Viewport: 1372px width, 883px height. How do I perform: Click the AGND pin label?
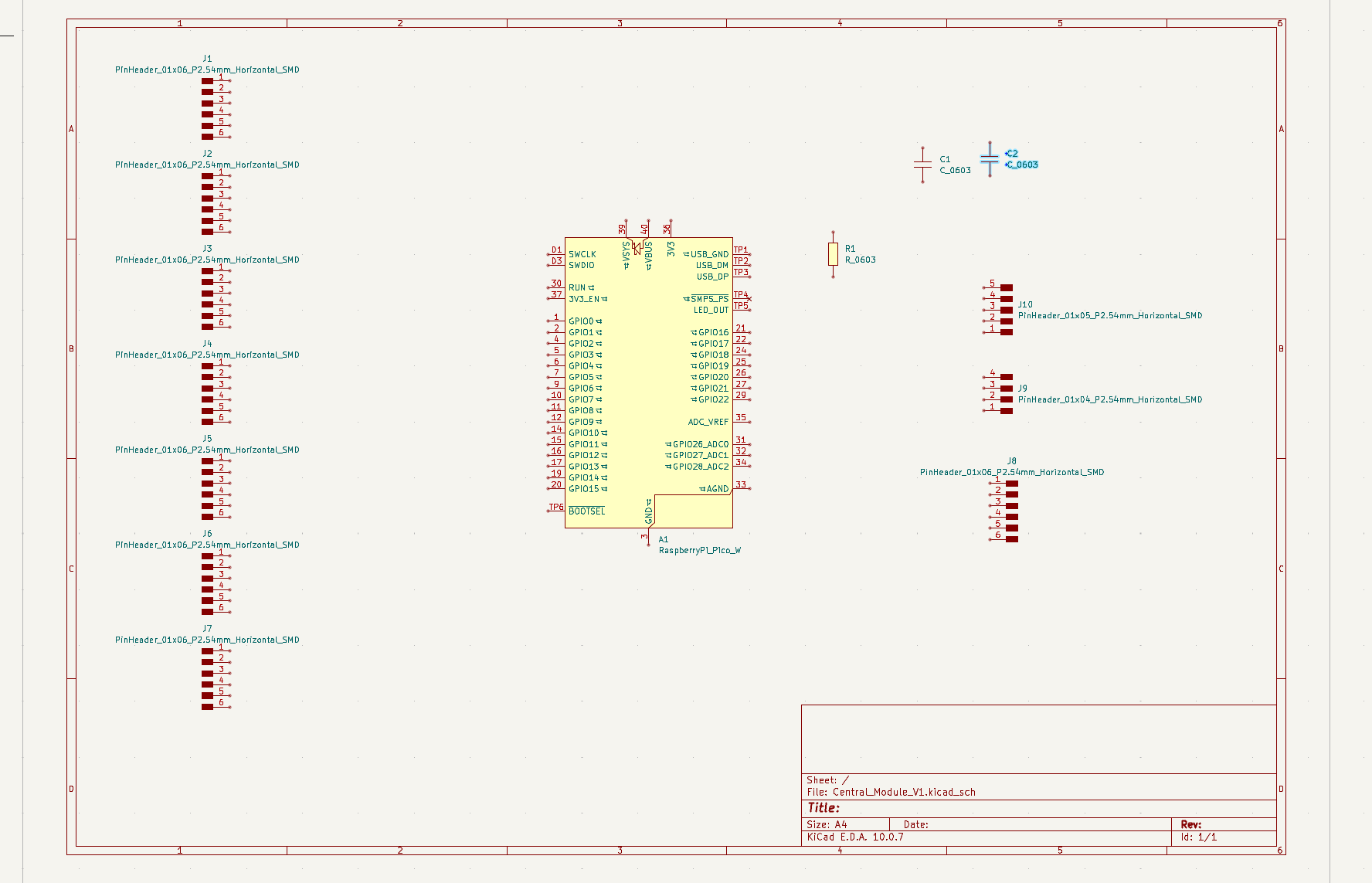click(718, 489)
